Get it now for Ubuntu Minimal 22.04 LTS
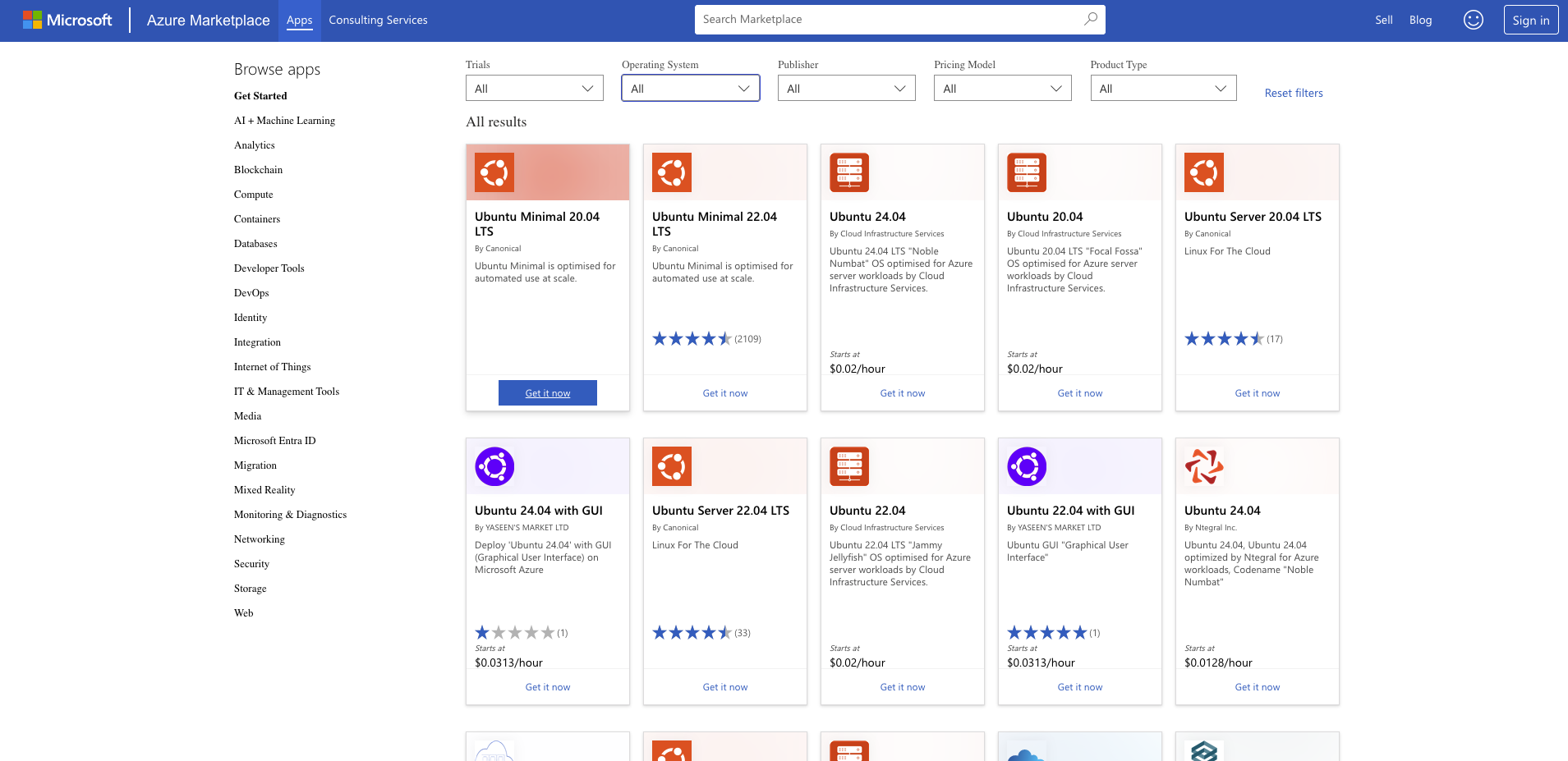This screenshot has height=761, width=1568. 725,393
